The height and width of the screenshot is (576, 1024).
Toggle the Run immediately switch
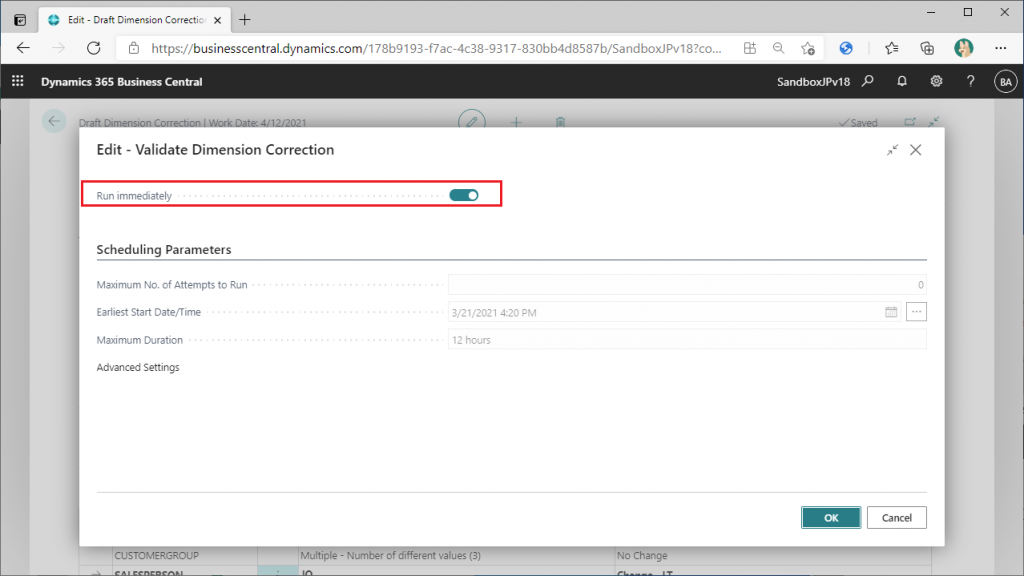464,195
